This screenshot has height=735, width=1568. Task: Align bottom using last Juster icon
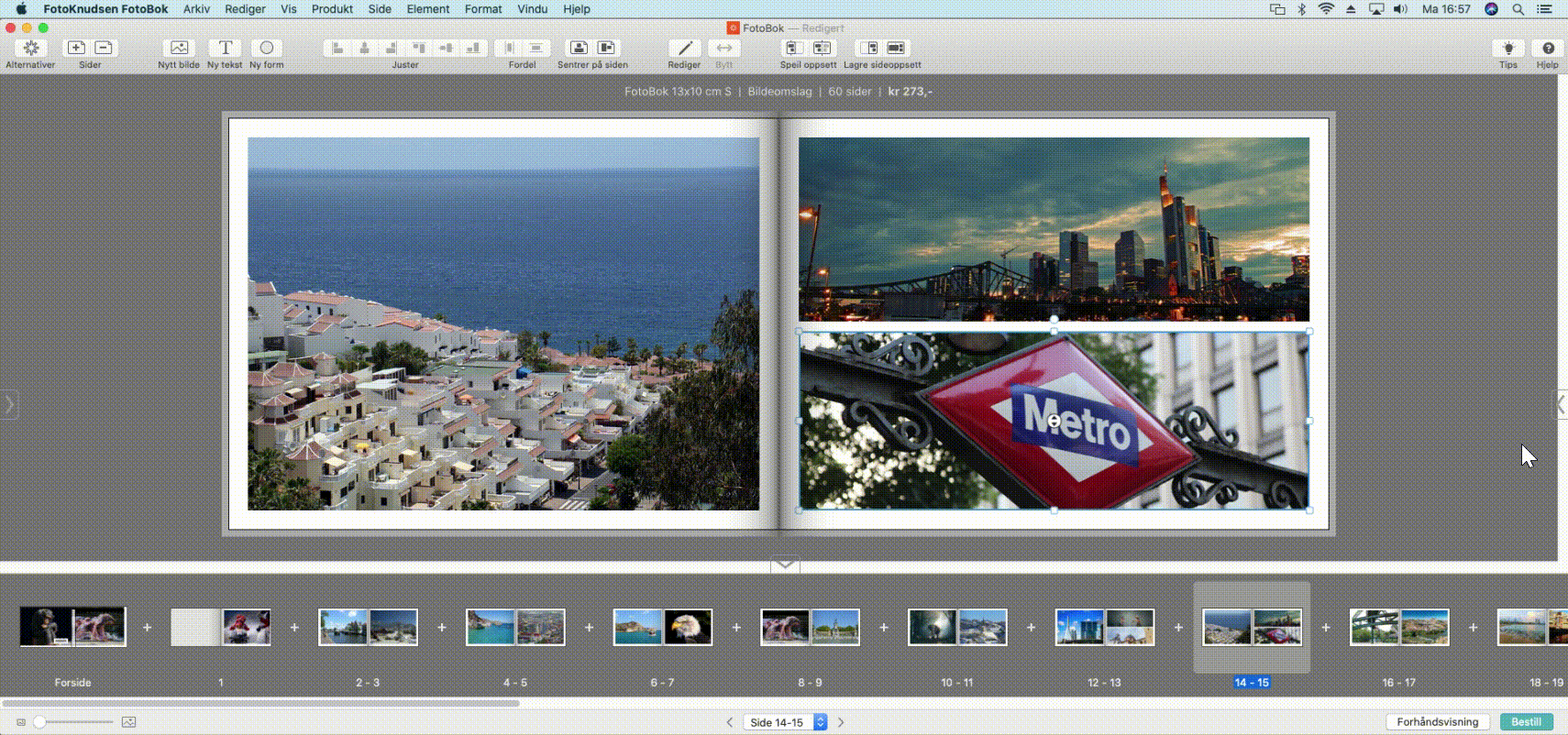tap(472, 48)
